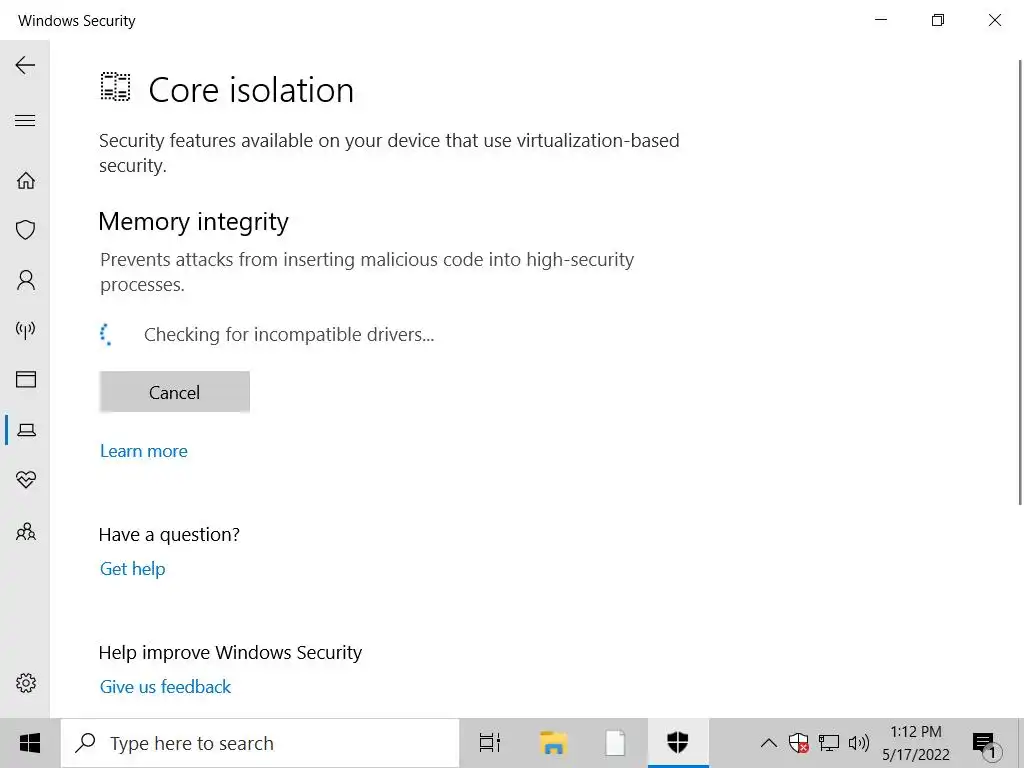The image size is (1024, 768).
Task: Open the notification action center
Action: [985, 743]
